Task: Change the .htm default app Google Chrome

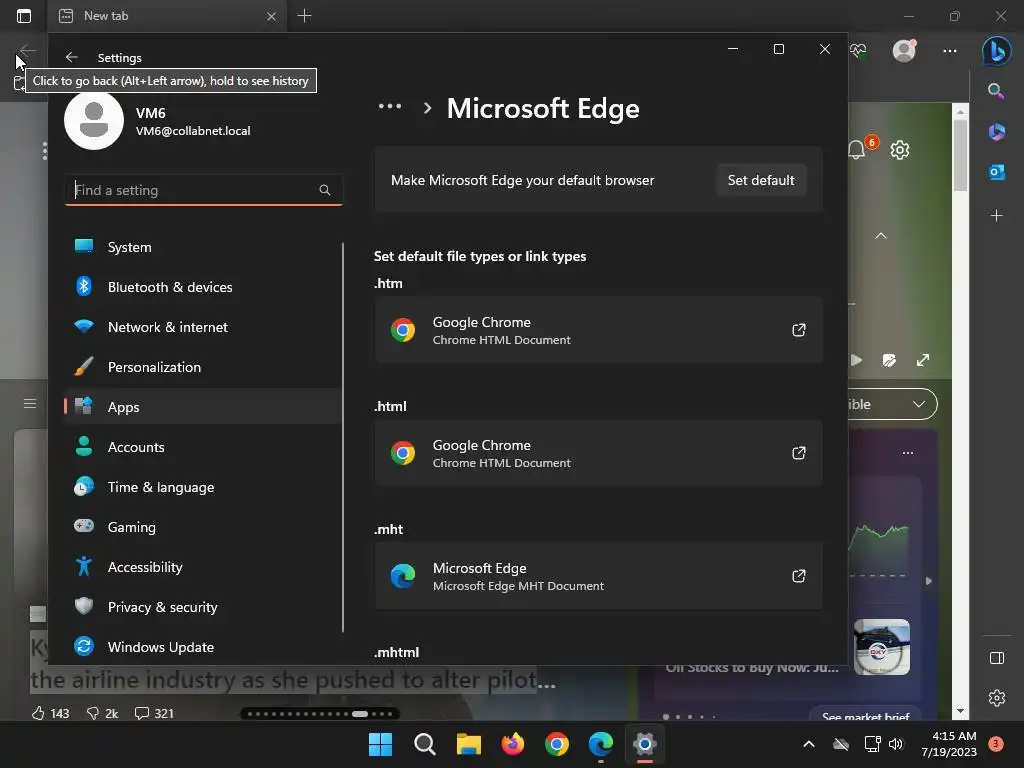Action: (x=598, y=330)
